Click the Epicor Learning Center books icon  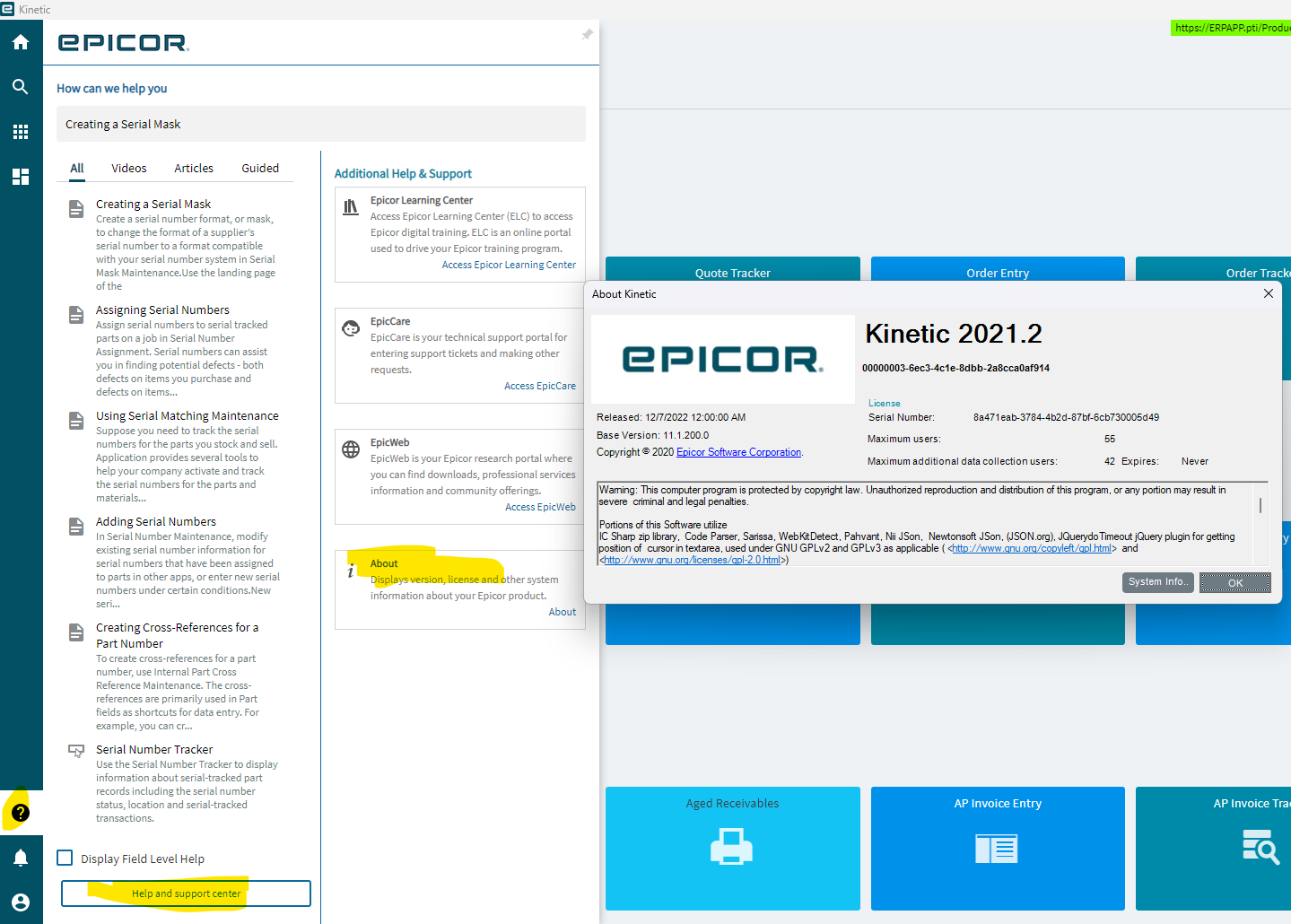point(351,207)
